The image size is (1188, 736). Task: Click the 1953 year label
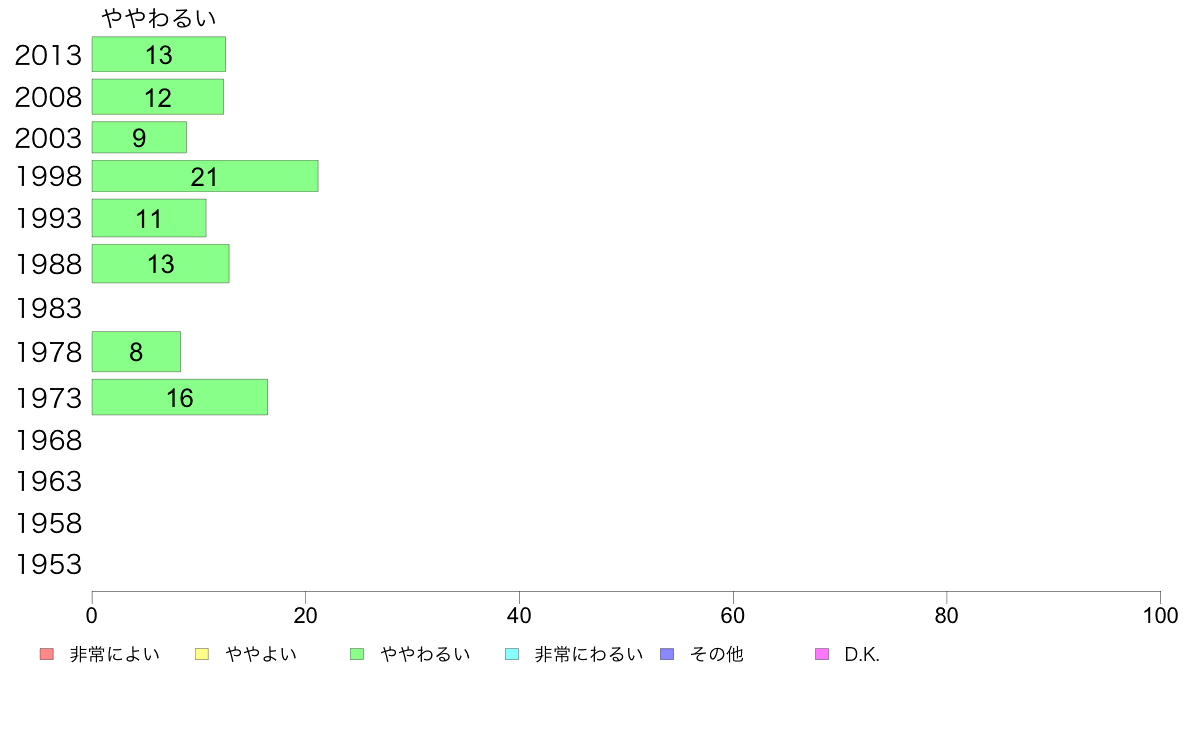point(48,565)
